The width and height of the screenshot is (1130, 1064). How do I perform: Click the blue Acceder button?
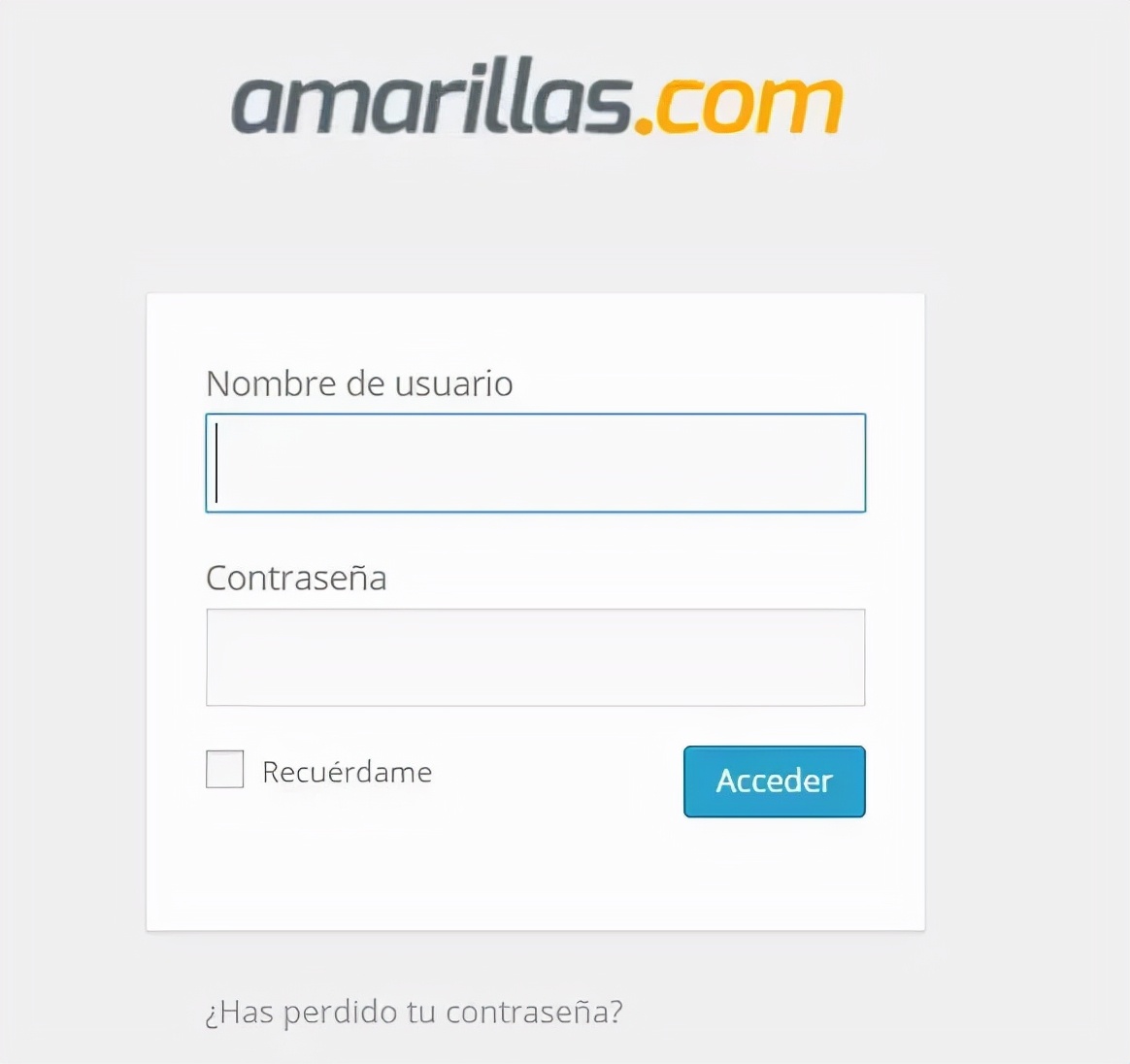coord(774,781)
